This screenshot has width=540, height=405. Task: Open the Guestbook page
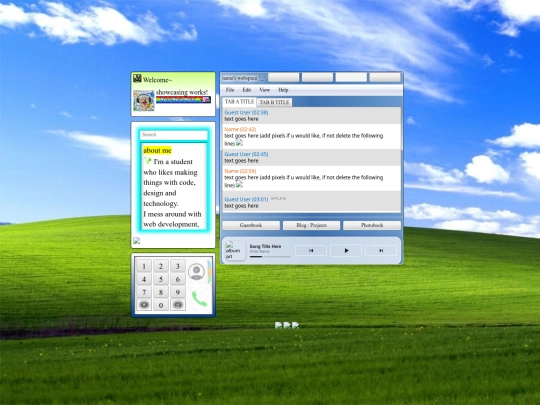tap(251, 225)
